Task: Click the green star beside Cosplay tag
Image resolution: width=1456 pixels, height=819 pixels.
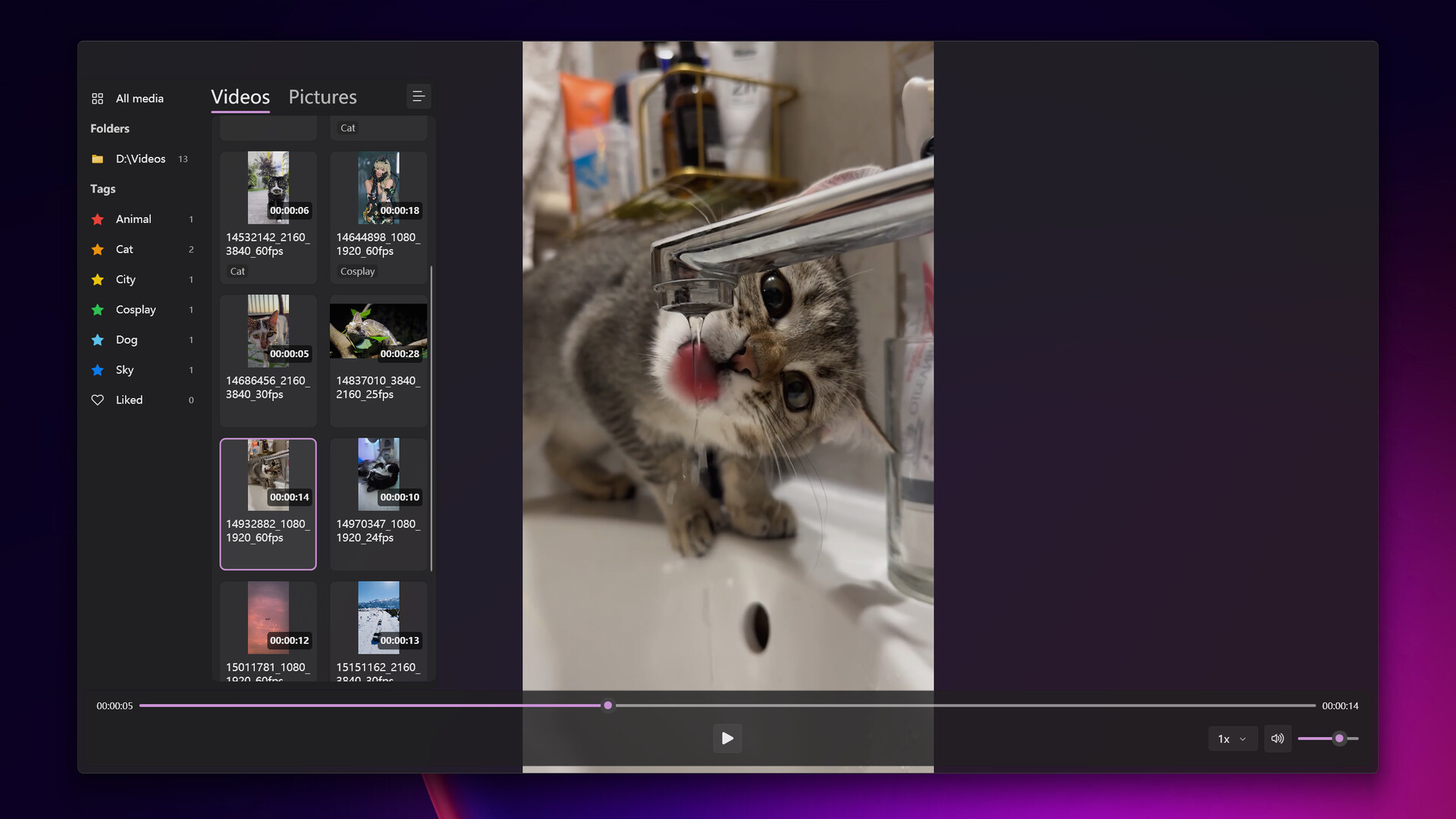Action: (98, 309)
